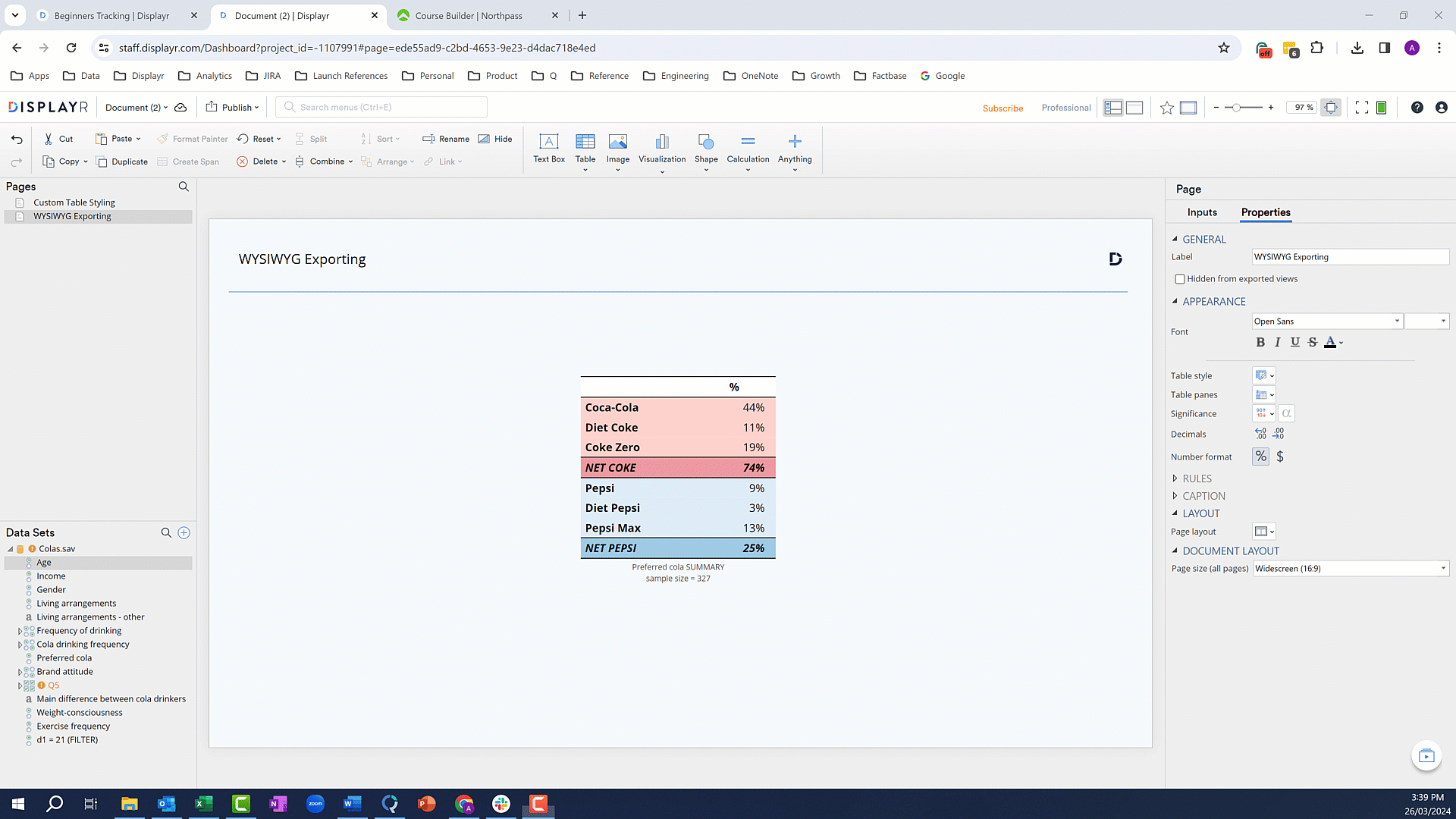Search pages with magnifier icon
Viewport: 1456px width, 819px height.
[184, 187]
